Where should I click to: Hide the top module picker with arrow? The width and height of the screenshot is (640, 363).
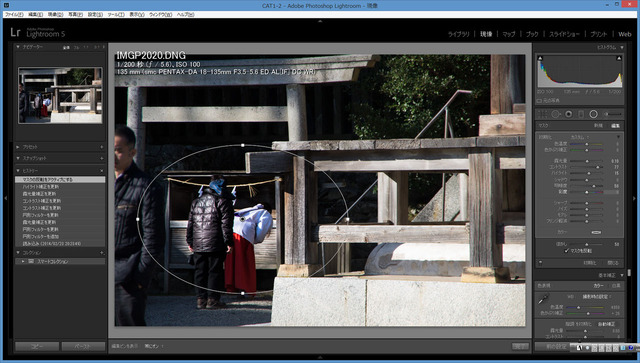click(x=320, y=21)
